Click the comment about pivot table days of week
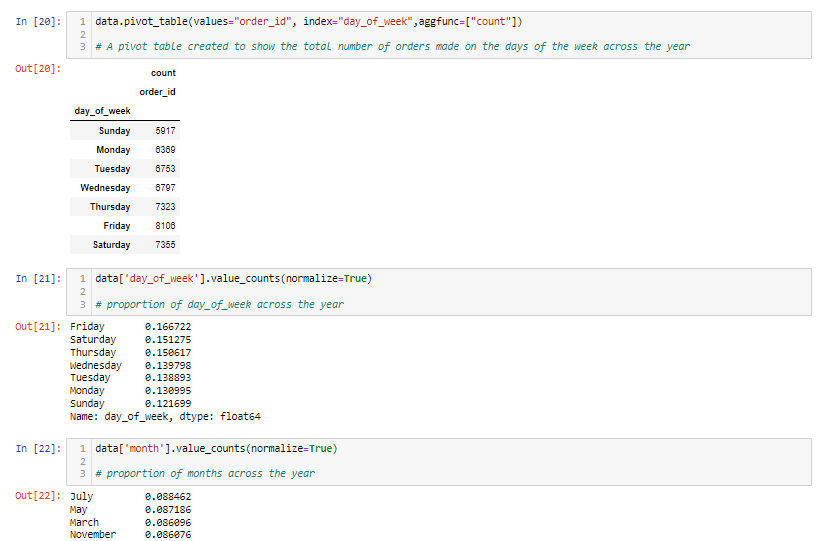This screenshot has width=821, height=541. 392,47
